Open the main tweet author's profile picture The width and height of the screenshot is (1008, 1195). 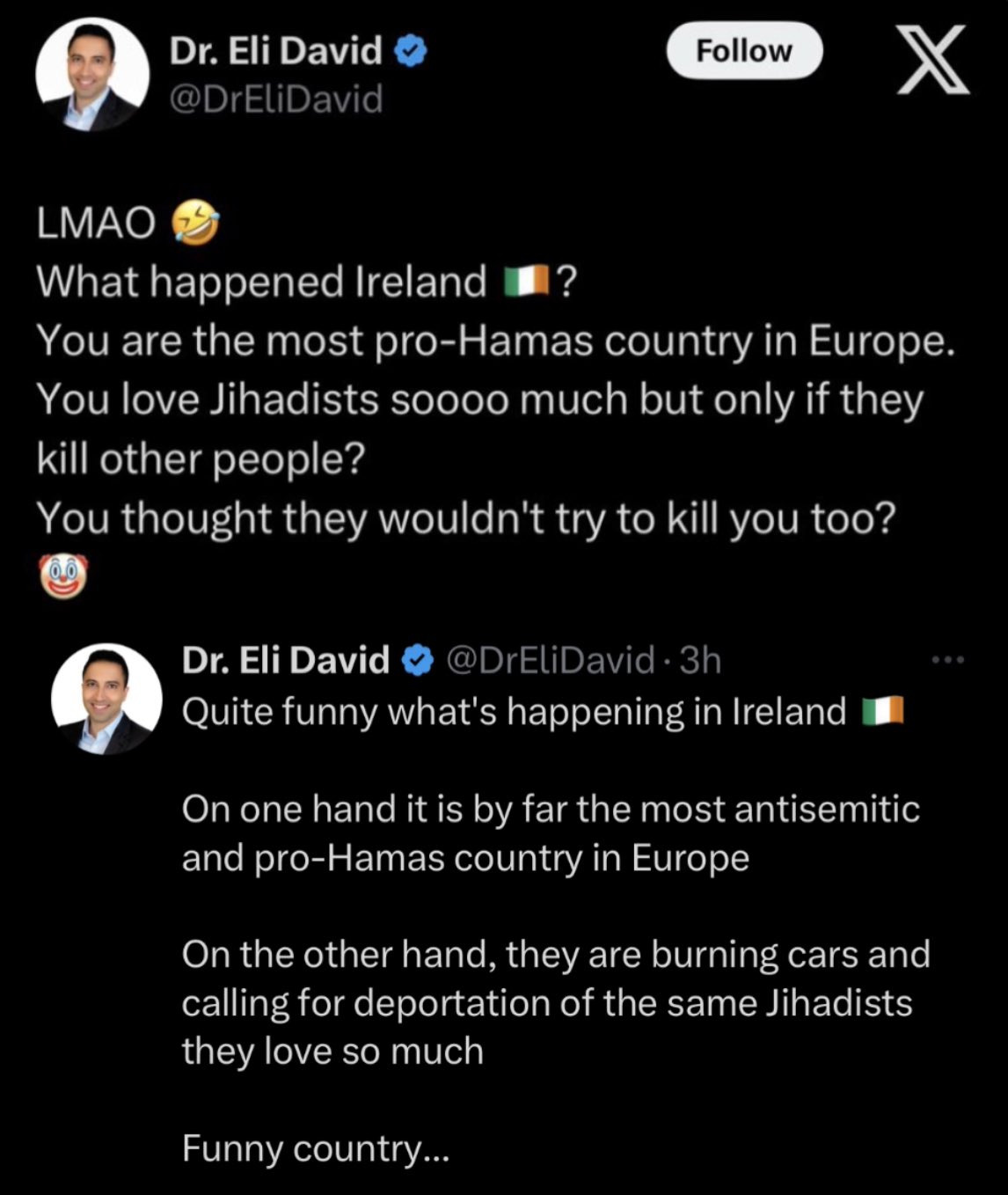tap(91, 75)
